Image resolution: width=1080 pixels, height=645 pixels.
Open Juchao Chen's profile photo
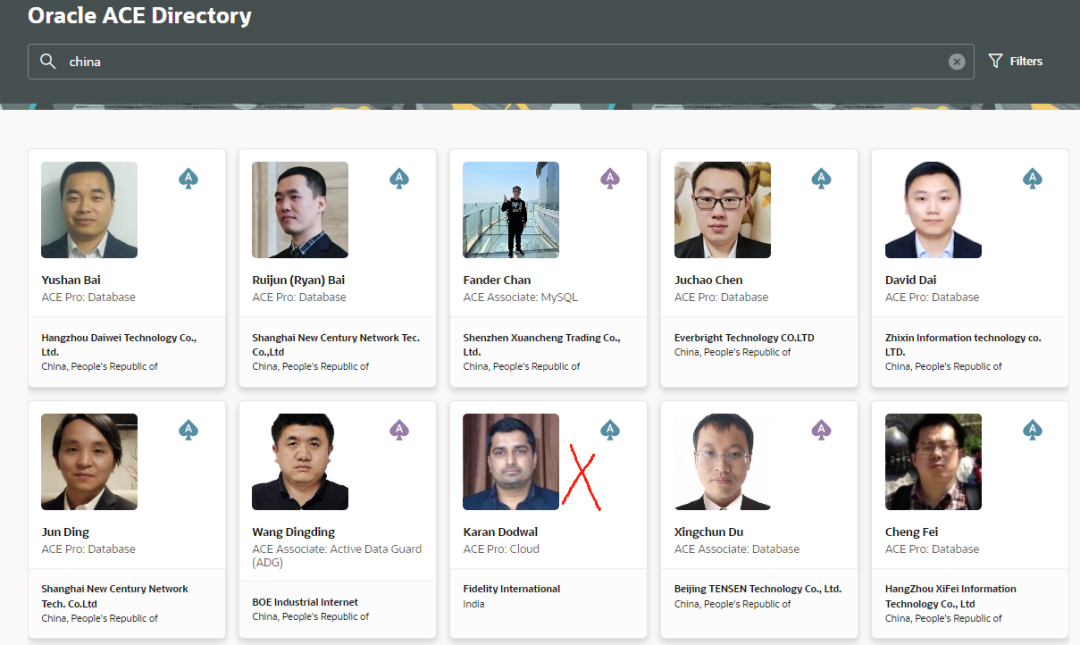[722, 210]
